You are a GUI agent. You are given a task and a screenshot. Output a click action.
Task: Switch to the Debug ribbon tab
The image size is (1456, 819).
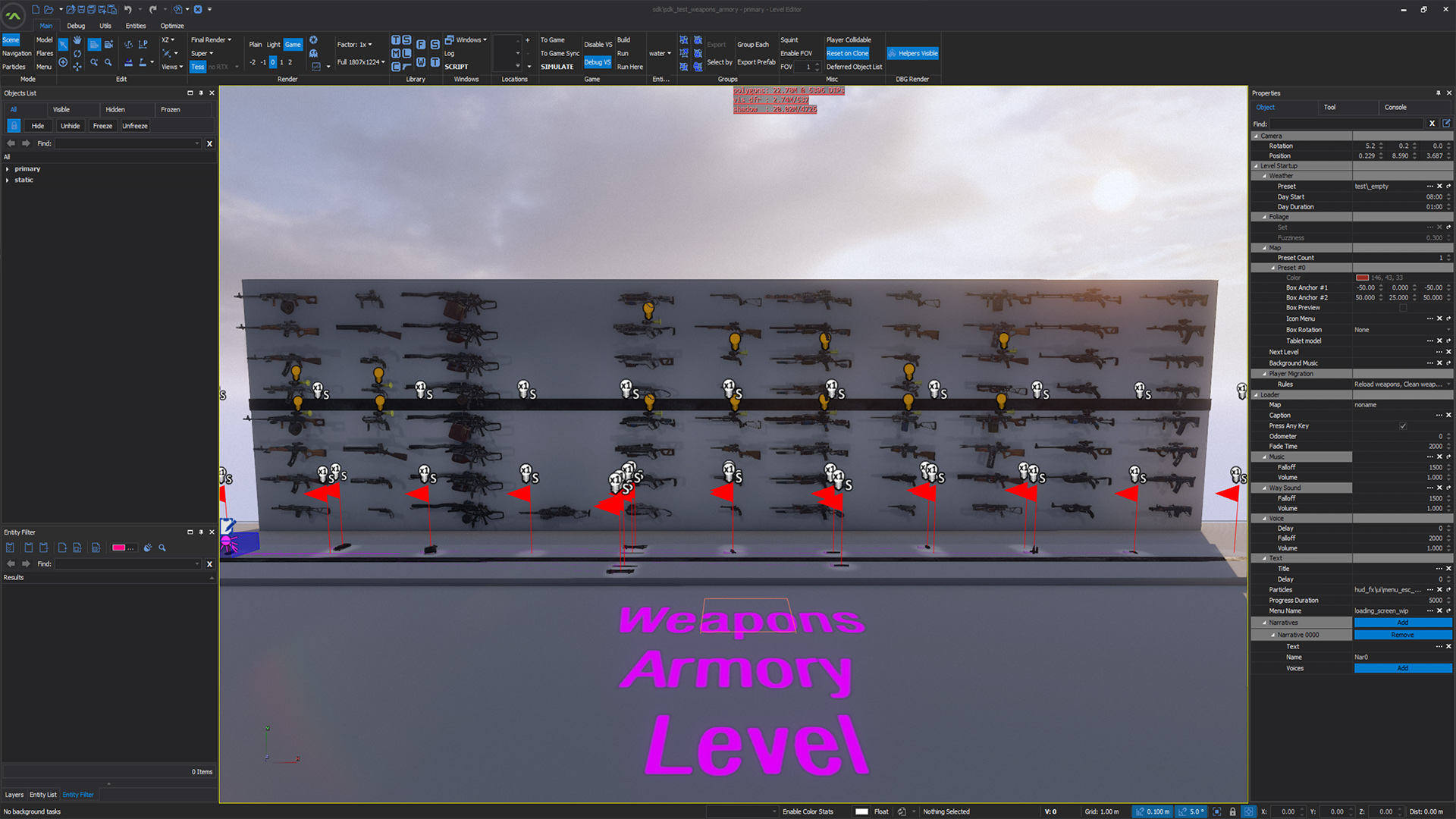(x=76, y=26)
